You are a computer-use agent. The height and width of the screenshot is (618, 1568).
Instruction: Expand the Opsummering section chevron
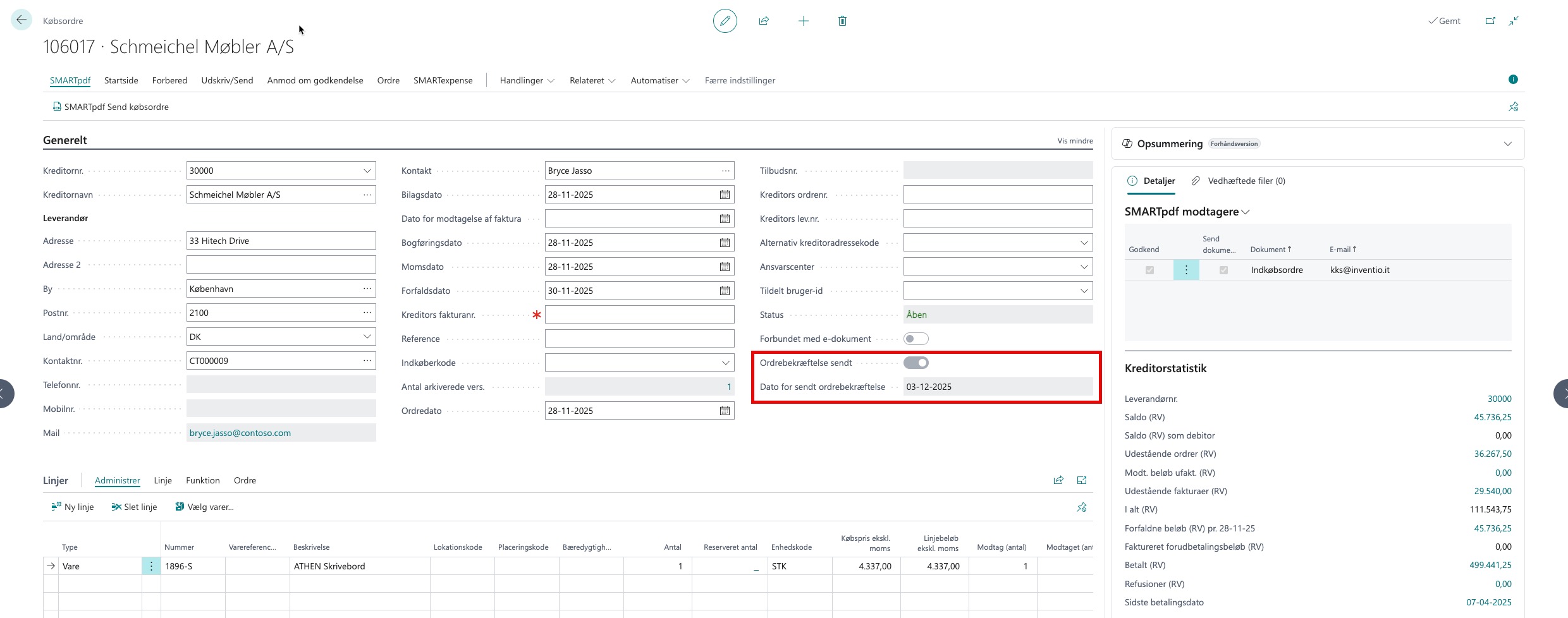pyautogui.click(x=1507, y=144)
